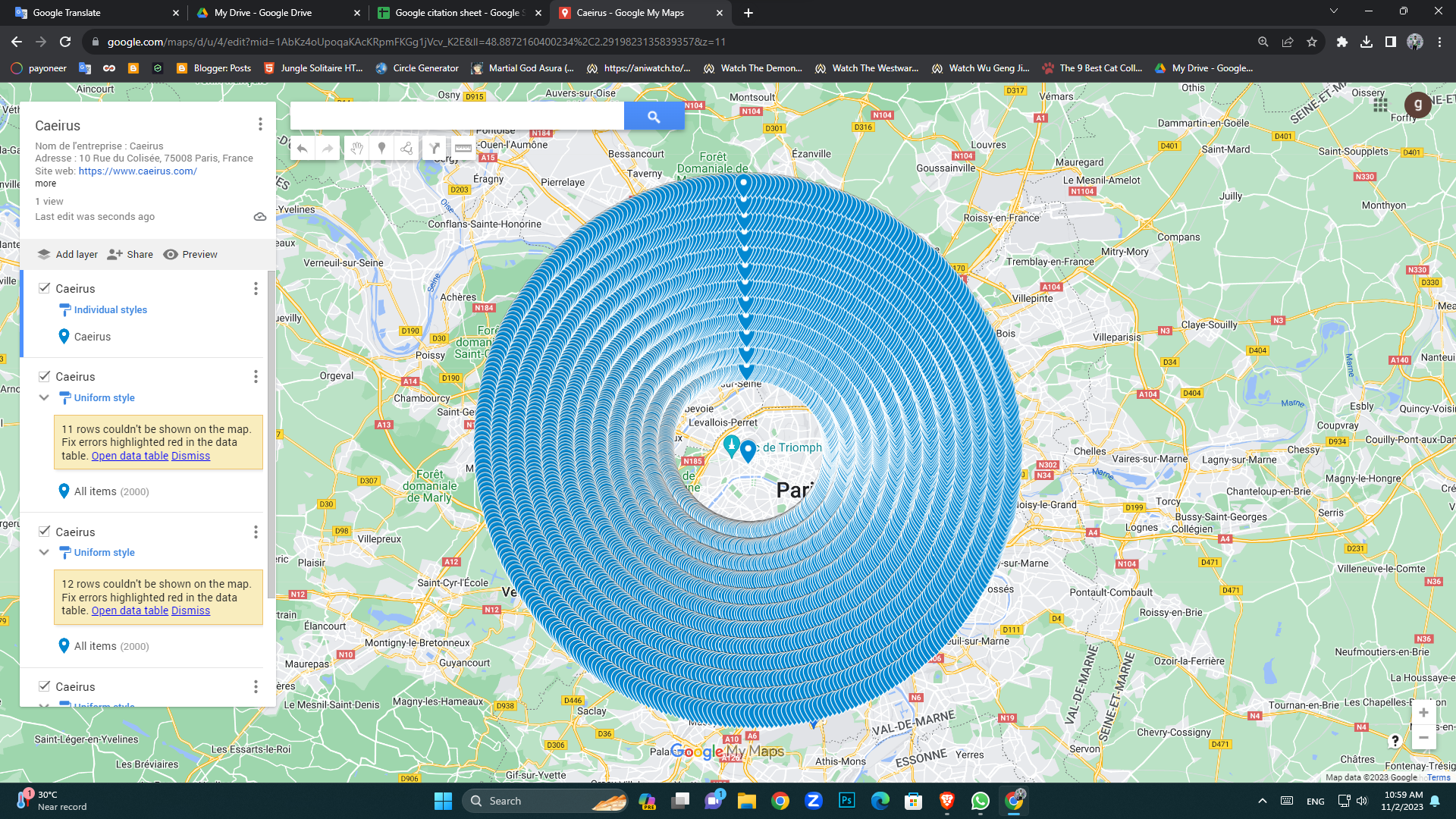Toggle the second Caeirus layer checkbox
This screenshot has height=819, width=1456.
point(45,376)
